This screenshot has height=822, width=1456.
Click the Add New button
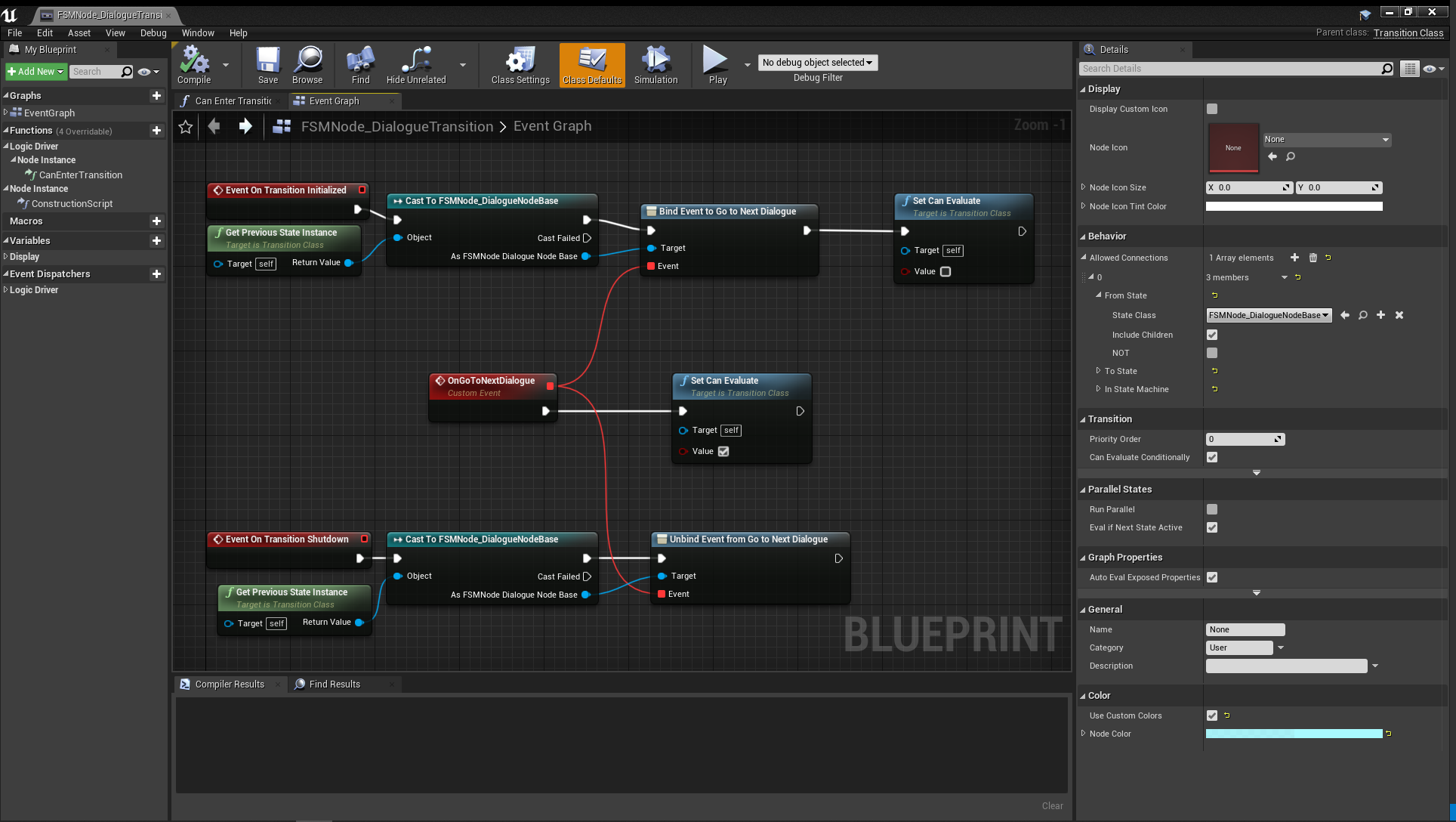pos(35,72)
